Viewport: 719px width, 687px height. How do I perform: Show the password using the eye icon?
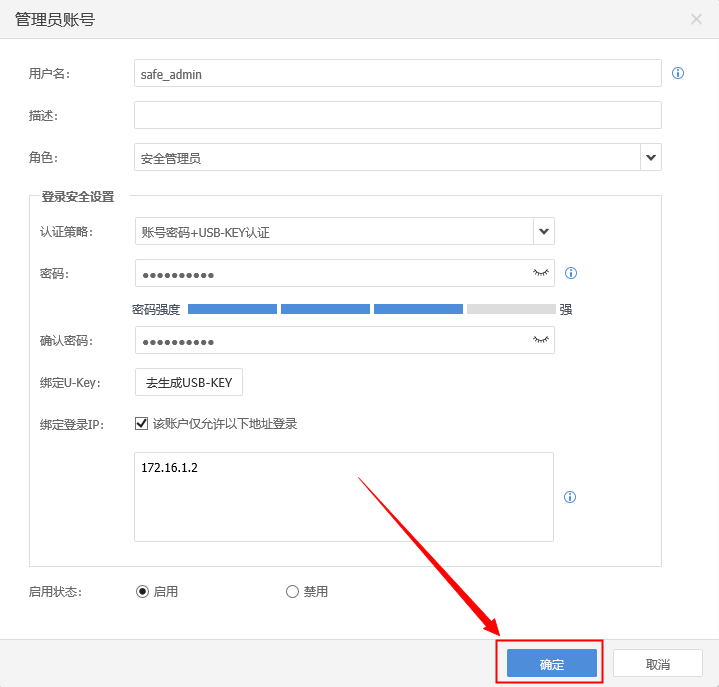(541, 273)
